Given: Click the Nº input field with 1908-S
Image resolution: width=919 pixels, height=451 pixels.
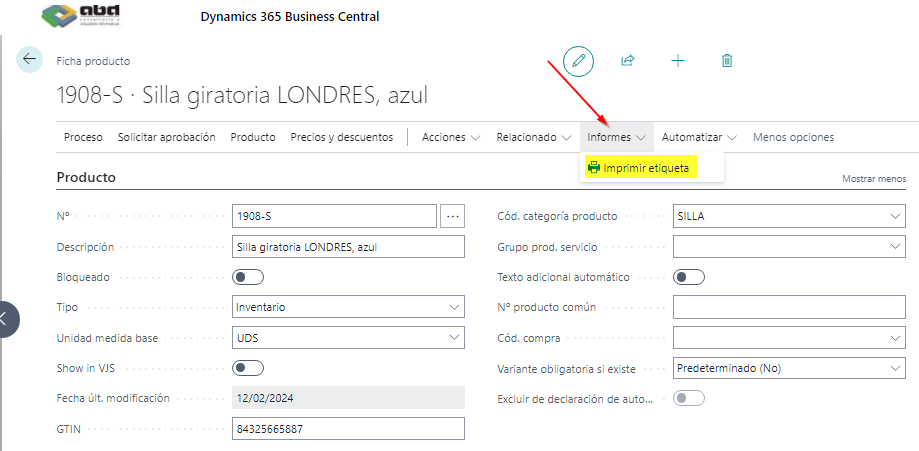Looking at the screenshot, I should (x=335, y=216).
